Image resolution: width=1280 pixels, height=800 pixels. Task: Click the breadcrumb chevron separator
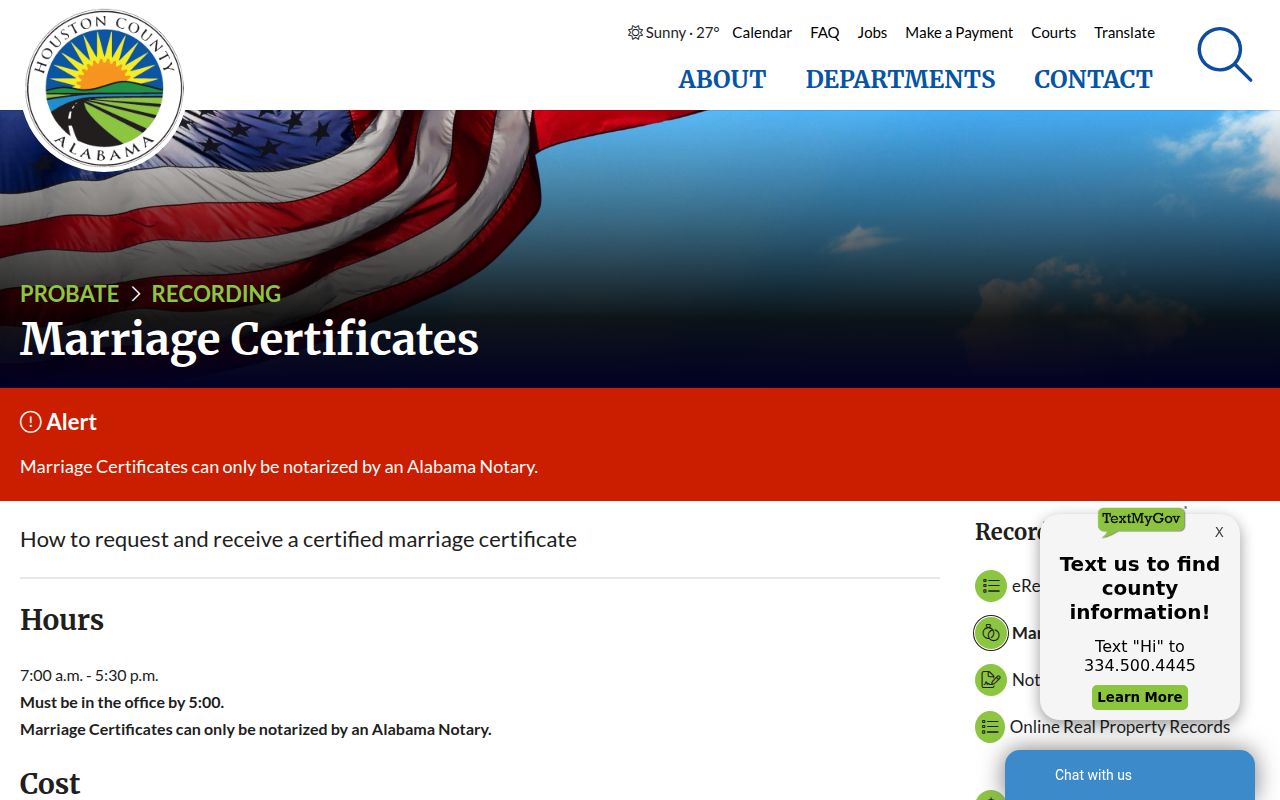pos(135,294)
